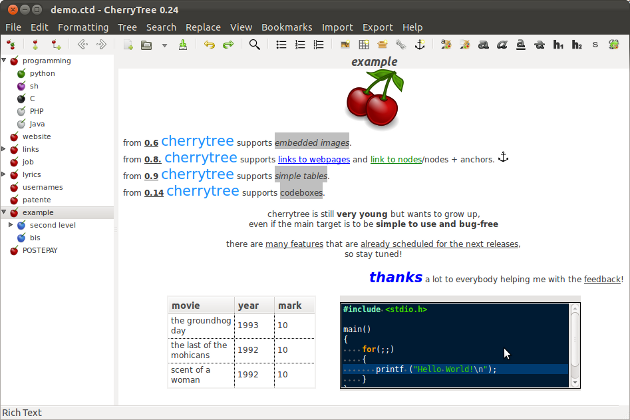
Task: Collapse the programming tree node
Action: click(4, 61)
